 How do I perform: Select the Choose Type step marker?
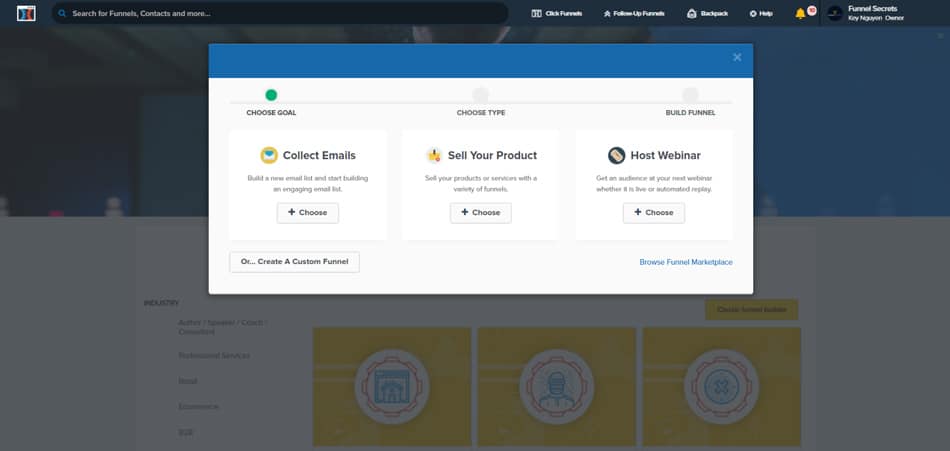coord(480,95)
